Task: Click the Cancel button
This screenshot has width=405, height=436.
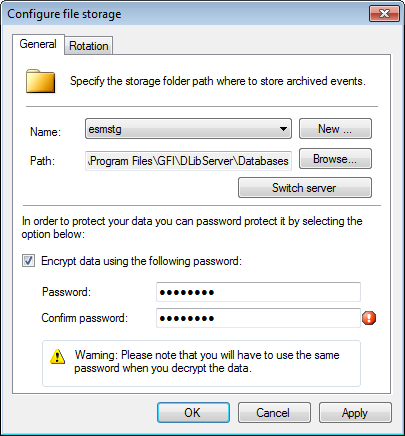Action: tap(274, 413)
